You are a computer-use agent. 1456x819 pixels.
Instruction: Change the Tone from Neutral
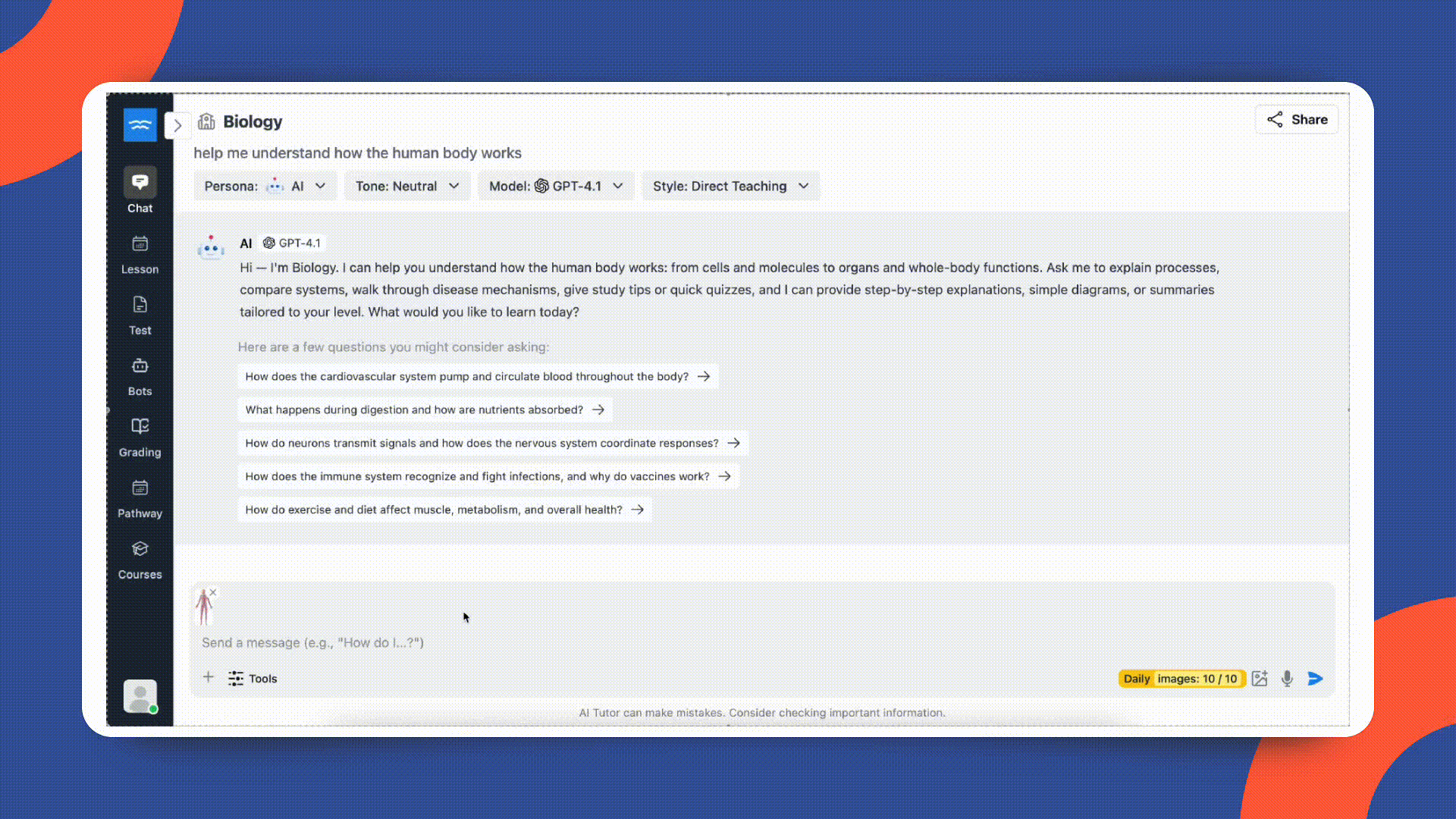[407, 186]
